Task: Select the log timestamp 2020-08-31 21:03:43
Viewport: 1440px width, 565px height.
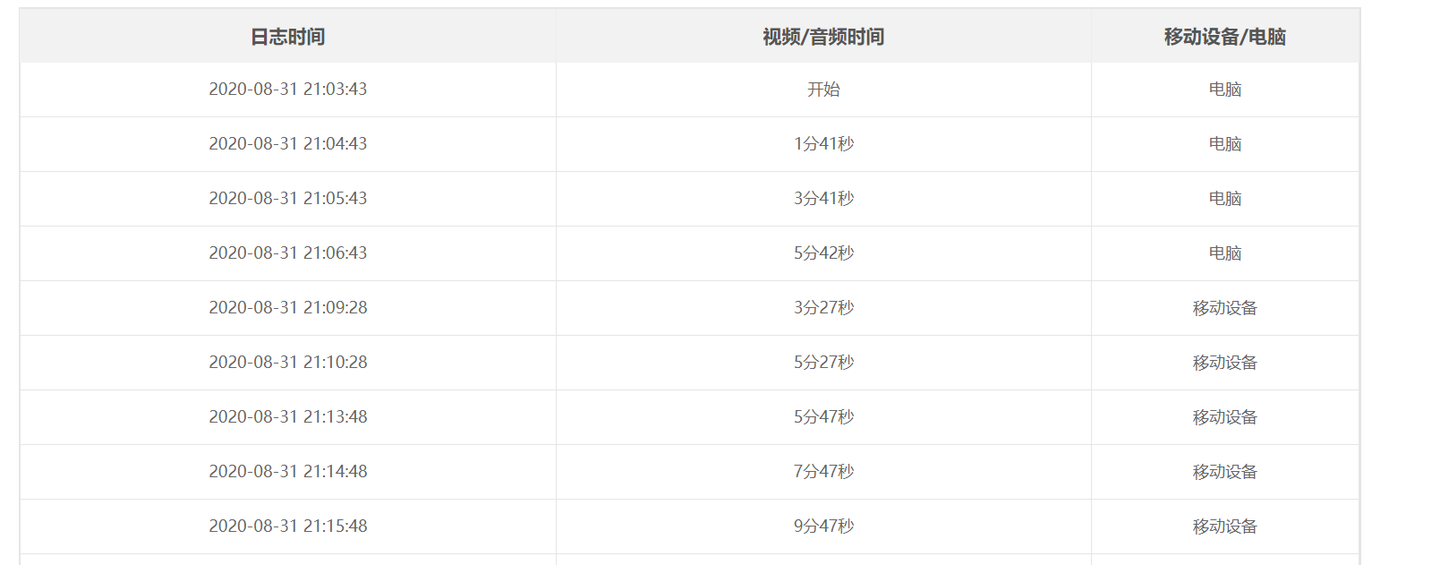Action: 288,89
